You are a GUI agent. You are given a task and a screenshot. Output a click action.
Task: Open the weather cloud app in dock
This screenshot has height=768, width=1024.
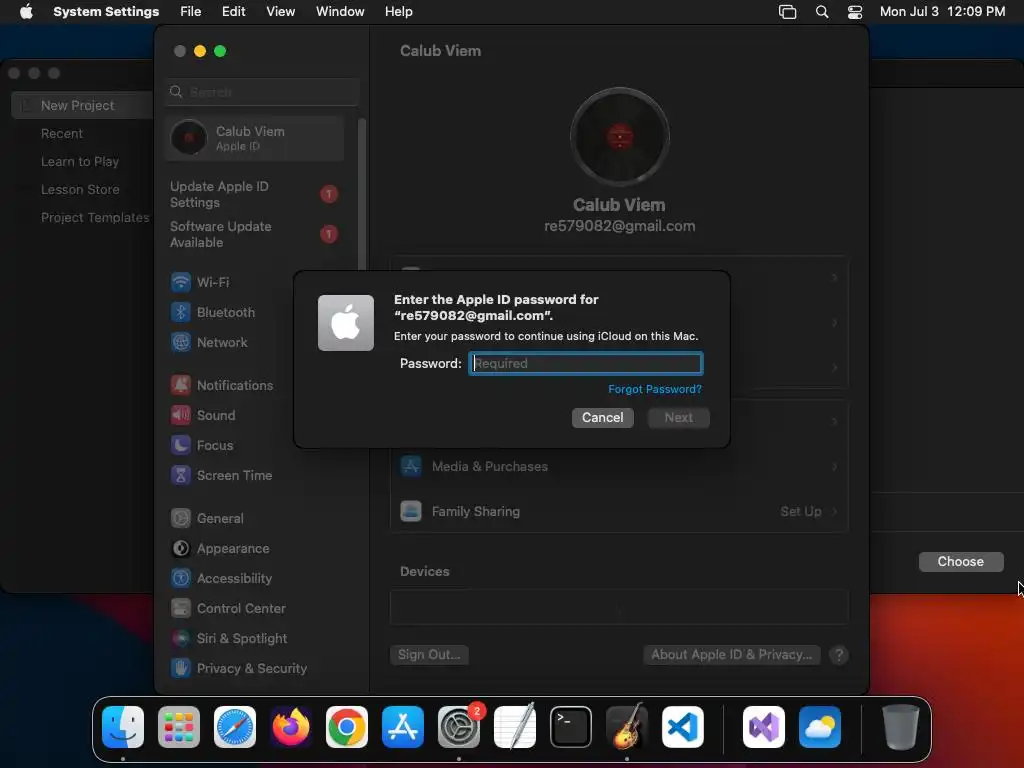pyautogui.click(x=820, y=727)
